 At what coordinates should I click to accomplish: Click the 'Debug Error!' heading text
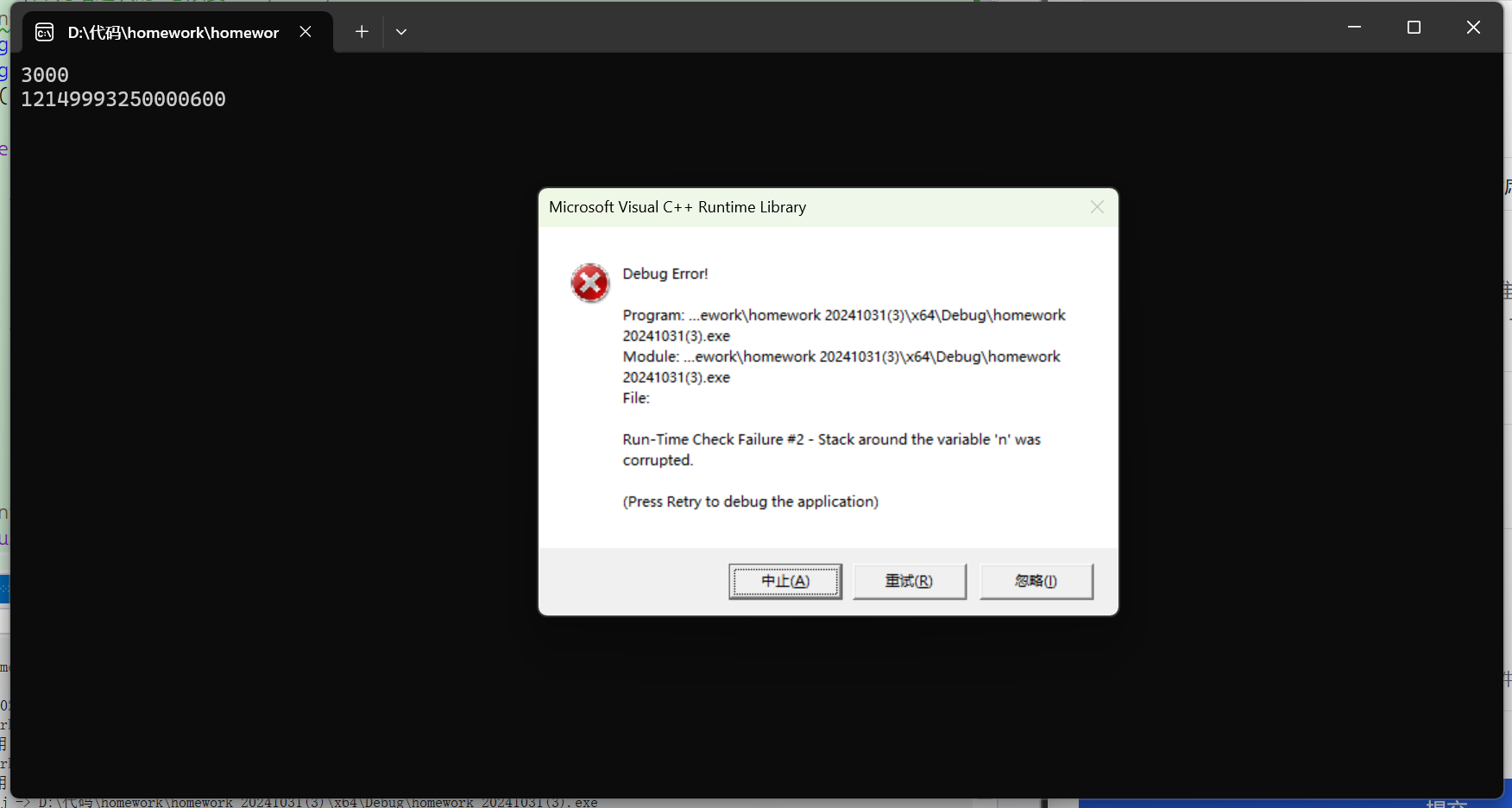pyautogui.click(x=665, y=274)
